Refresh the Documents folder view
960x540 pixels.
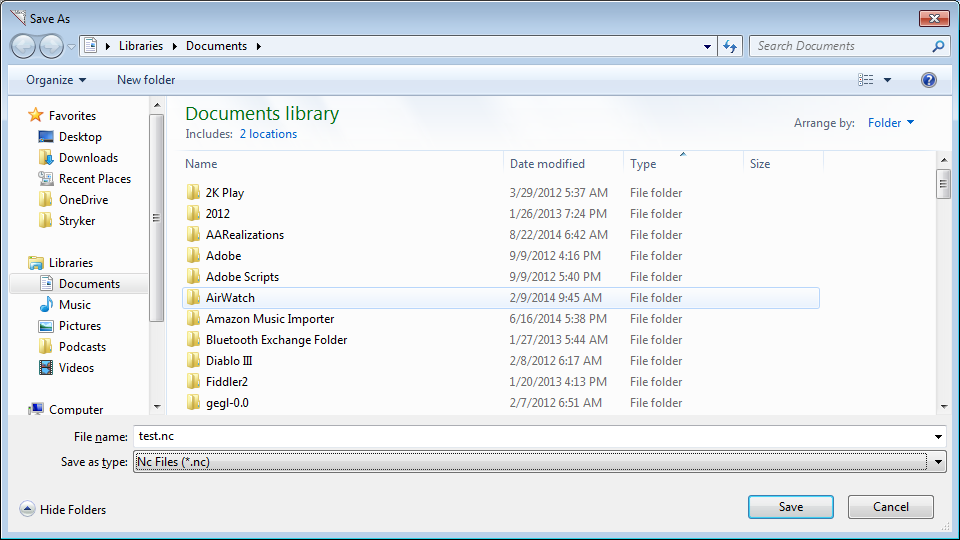pyautogui.click(x=730, y=47)
